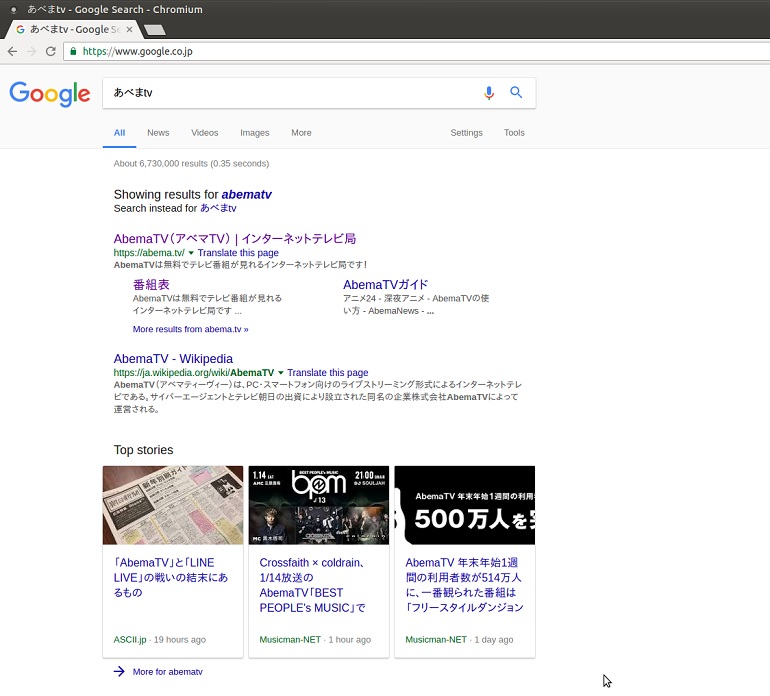Click the green secure padlock icon
The width and height of the screenshot is (770, 696).
point(73,51)
